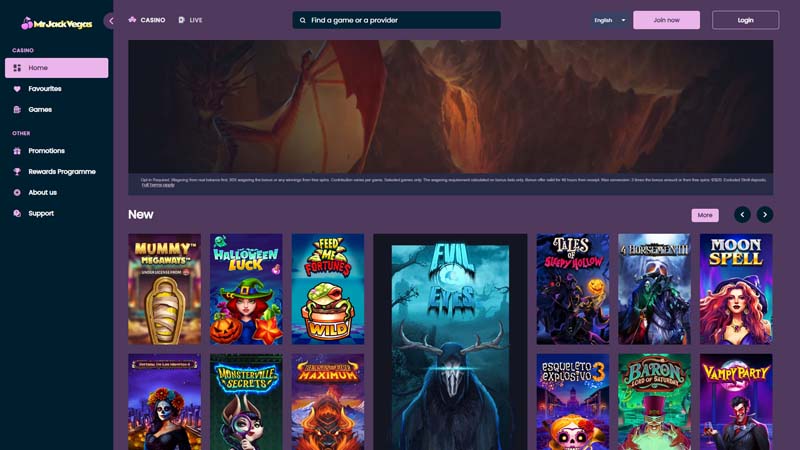This screenshot has width=800, height=450.
Task: Click the Favourites heart icon
Action: [x=17, y=89]
